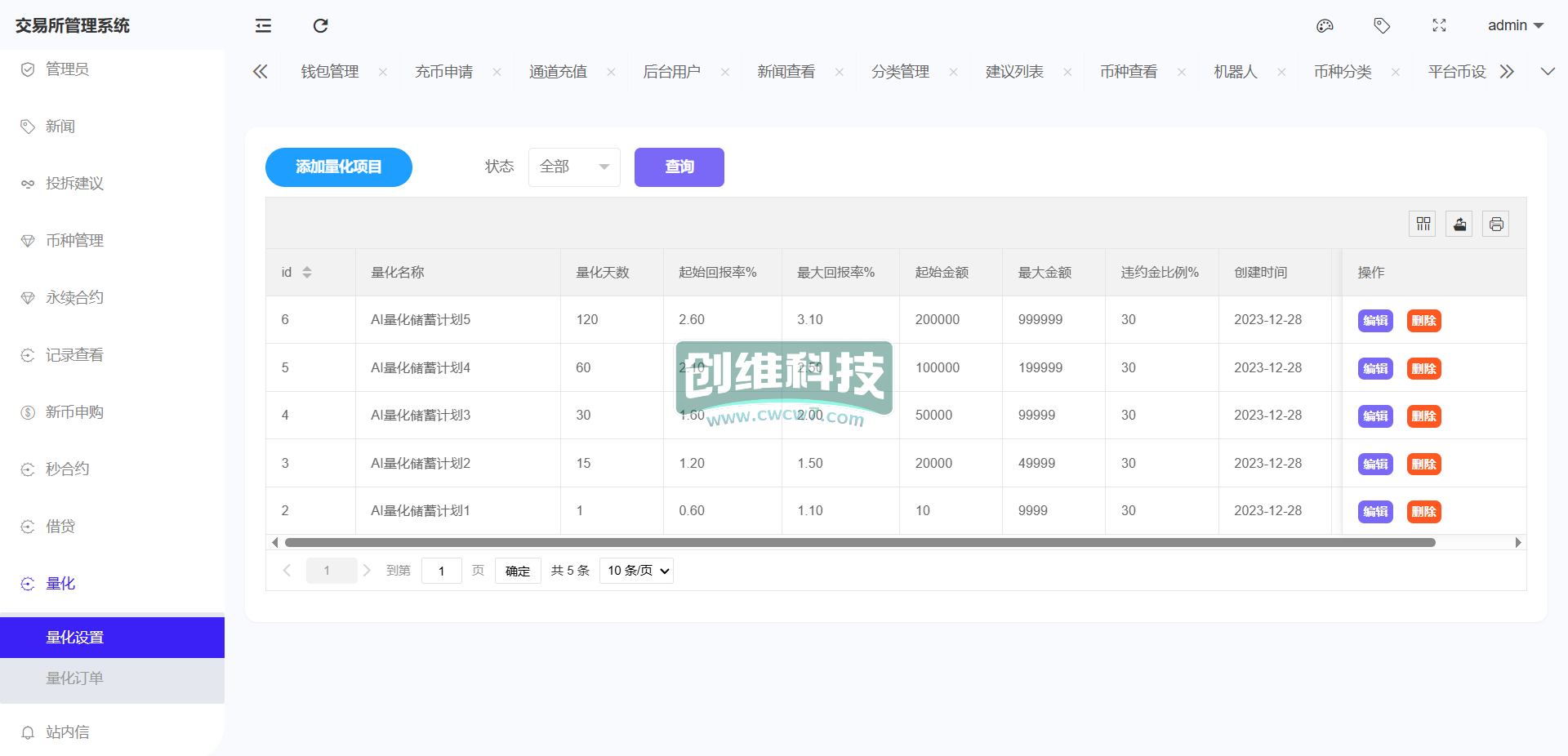The height and width of the screenshot is (756, 1568).
Task: Open the 状态 status dropdown
Action: point(574,167)
